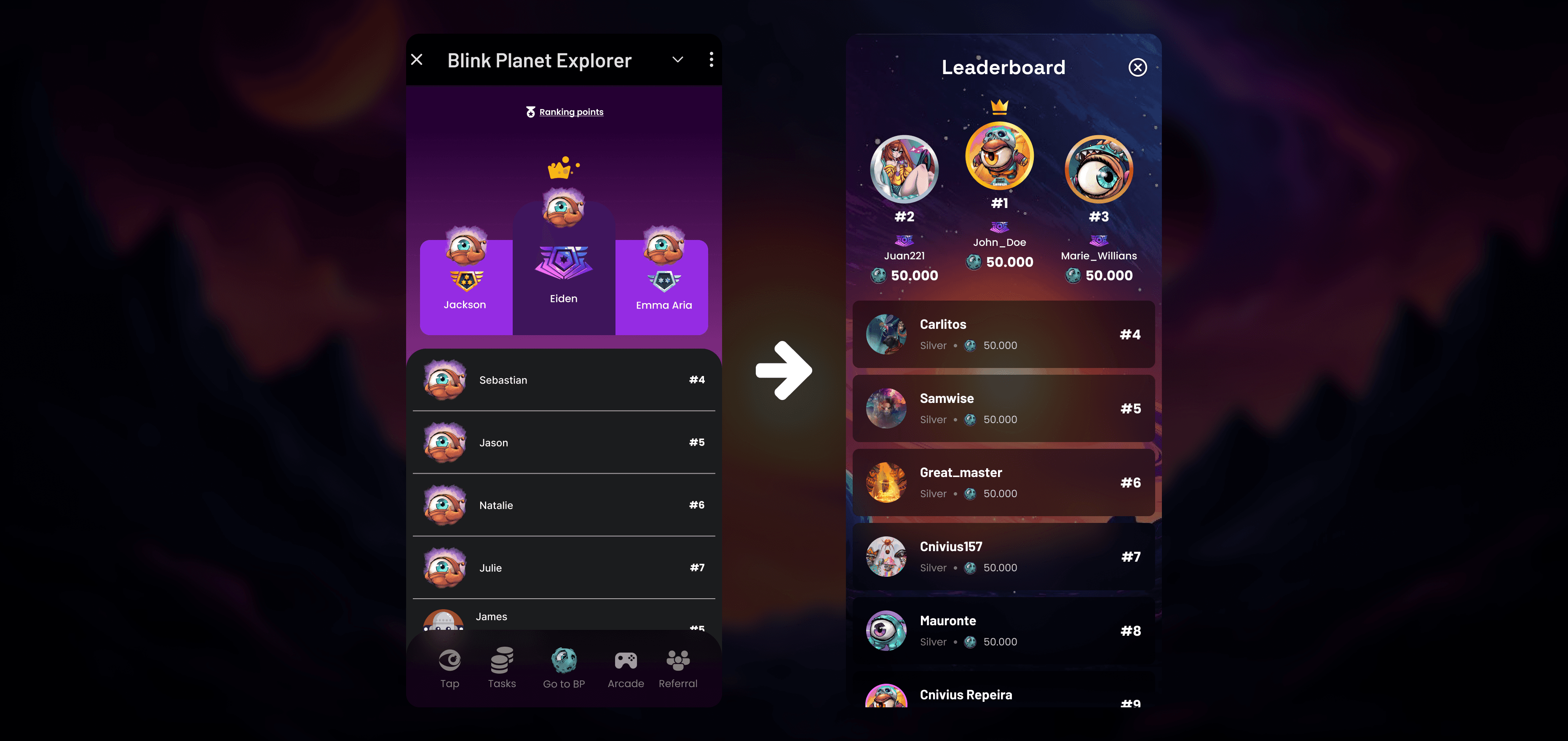
Task: Select Natalie's leaderboard row
Action: click(564, 505)
